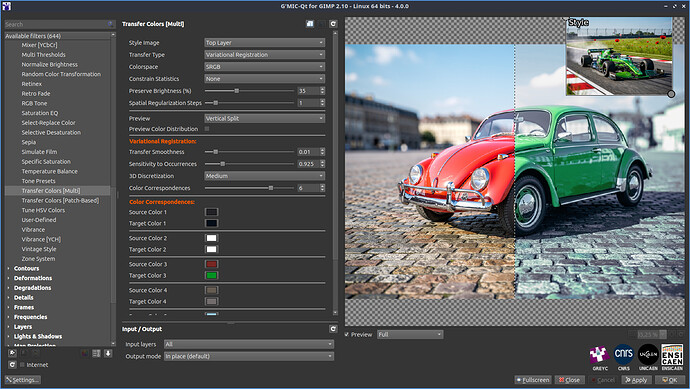This screenshot has width=690, height=389.
Task: Toggle the Preview checkbox under image
Action: pos(347,334)
